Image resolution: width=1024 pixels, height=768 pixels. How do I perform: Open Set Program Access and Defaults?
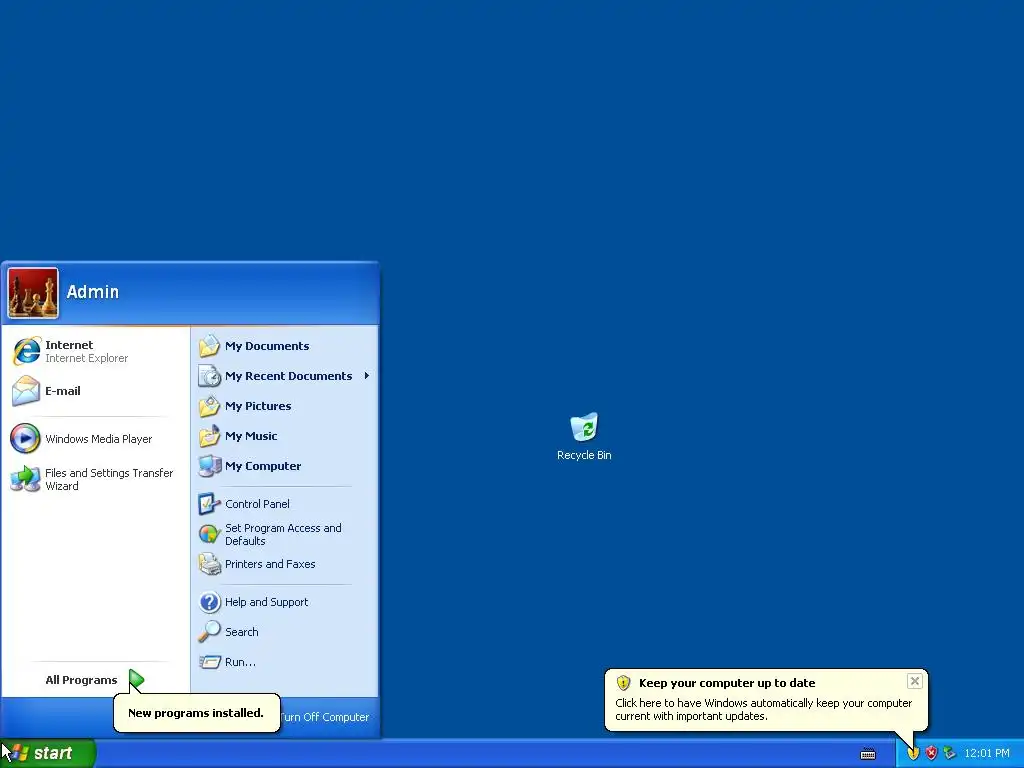285,534
